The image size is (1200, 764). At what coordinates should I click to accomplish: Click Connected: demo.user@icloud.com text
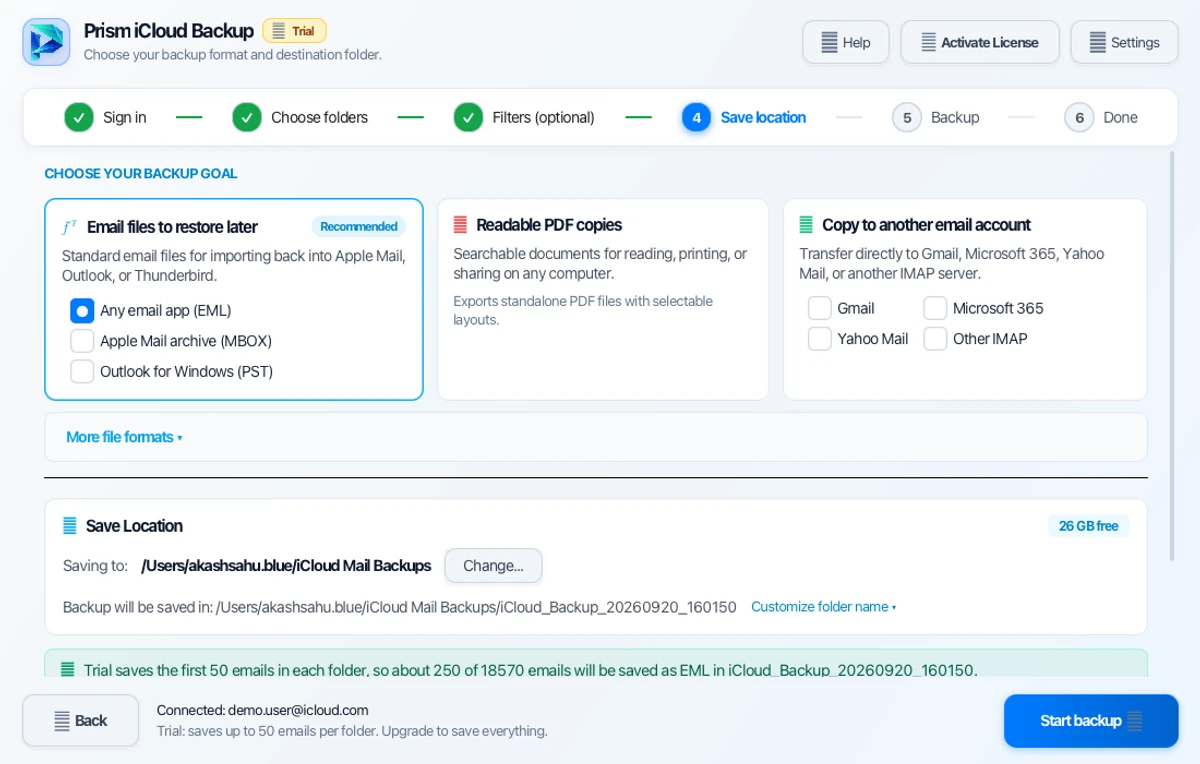263,710
